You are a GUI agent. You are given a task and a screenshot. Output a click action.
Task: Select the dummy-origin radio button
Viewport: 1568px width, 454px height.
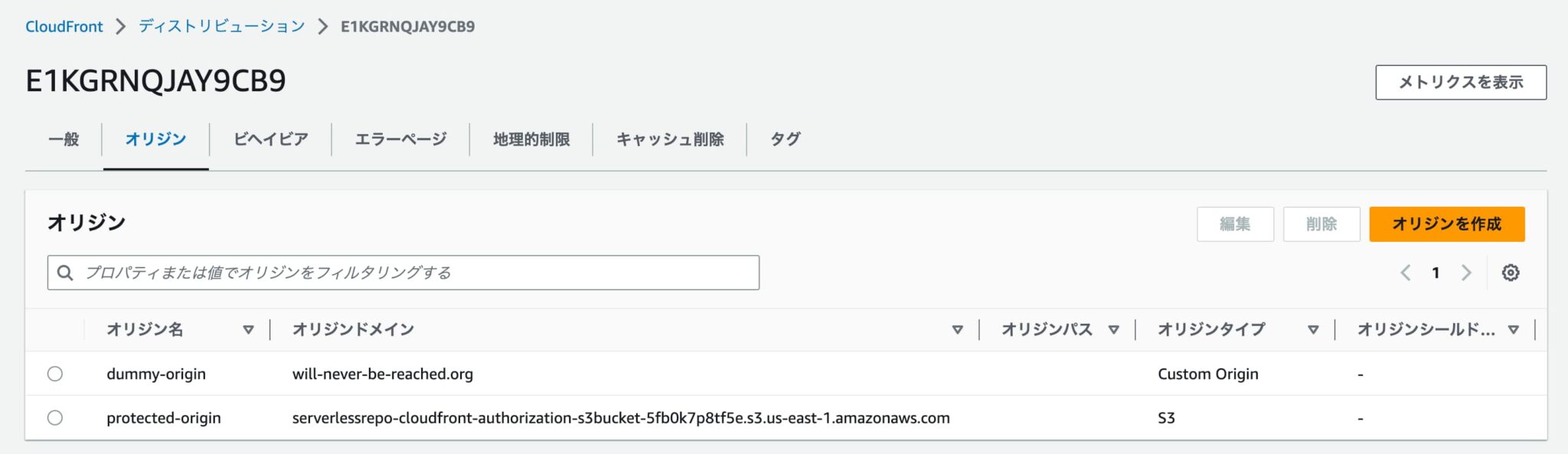tap(55, 374)
